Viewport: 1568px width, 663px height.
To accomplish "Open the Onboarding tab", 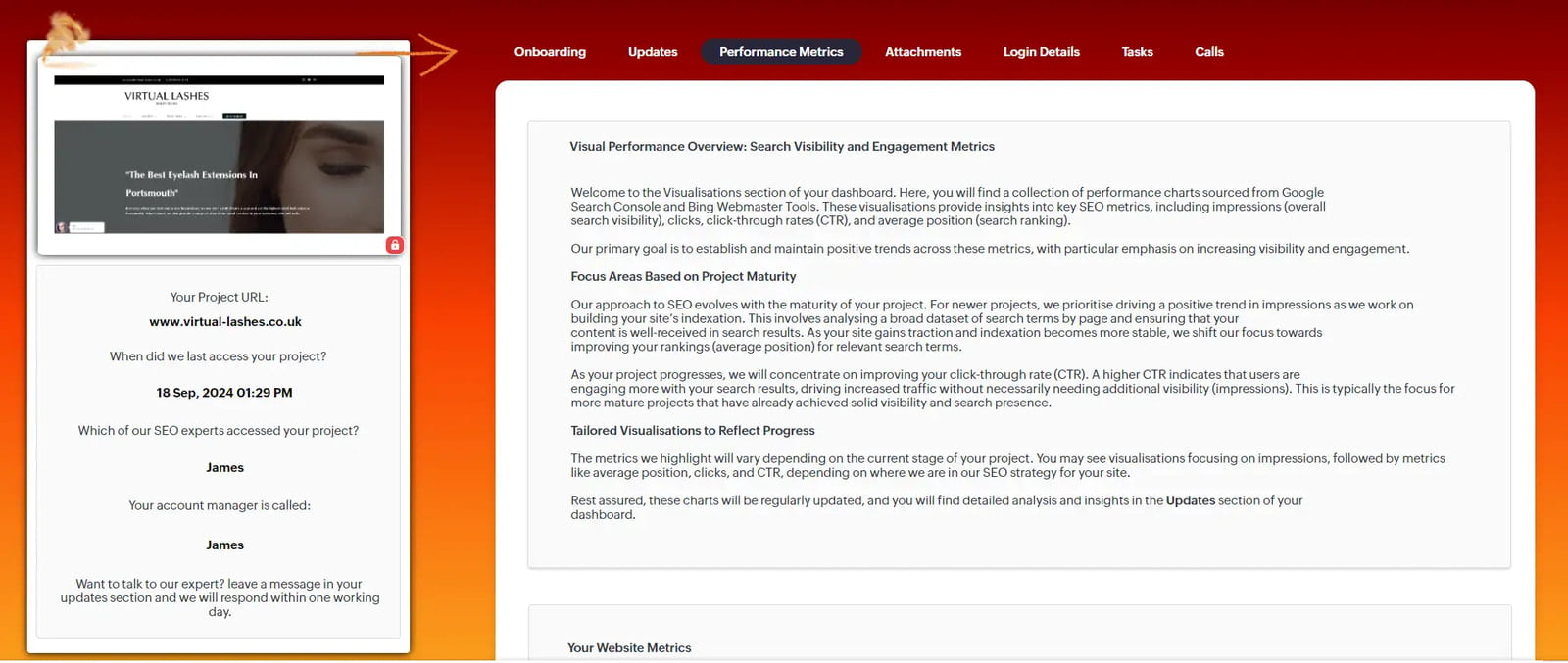I will click(550, 52).
